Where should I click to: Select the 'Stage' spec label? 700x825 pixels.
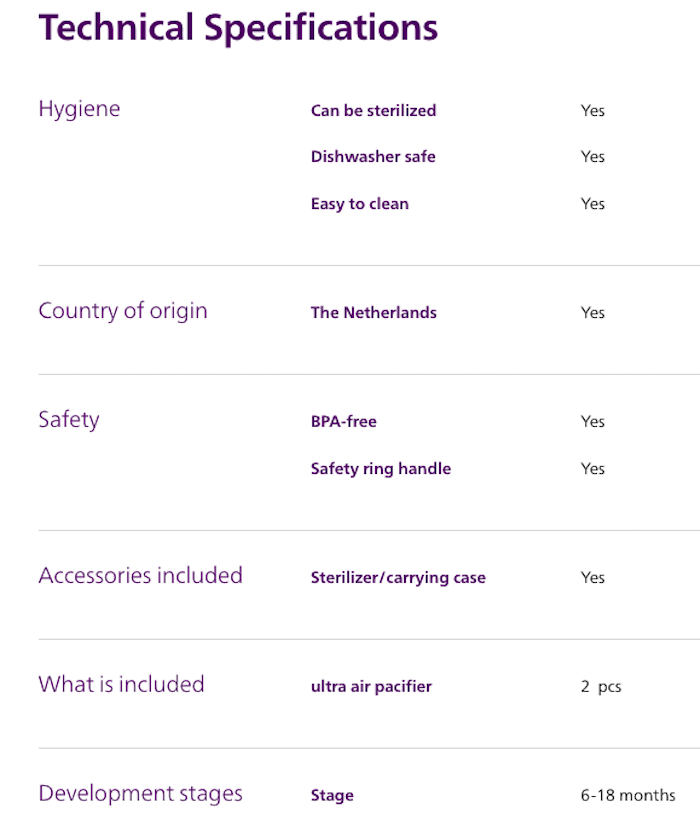click(x=332, y=796)
